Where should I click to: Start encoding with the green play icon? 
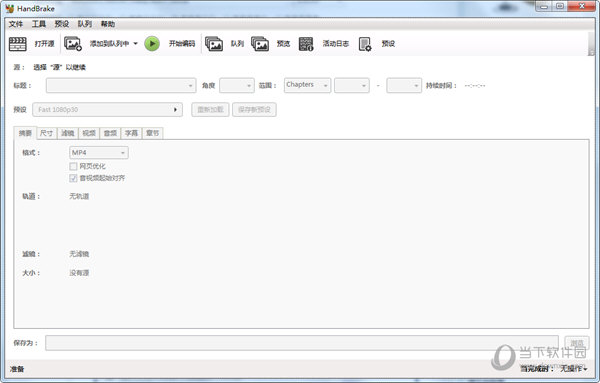(152, 44)
